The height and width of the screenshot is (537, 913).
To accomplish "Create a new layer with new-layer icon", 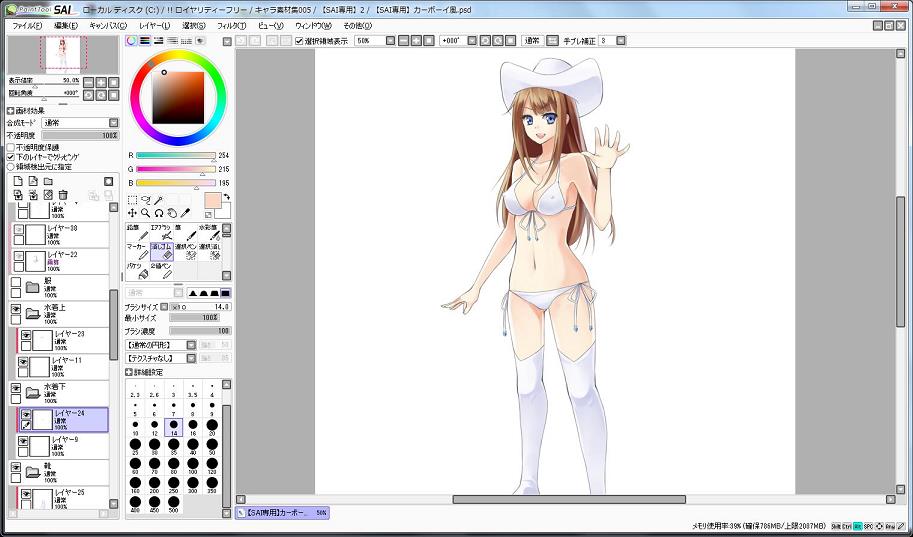I will click(x=17, y=181).
